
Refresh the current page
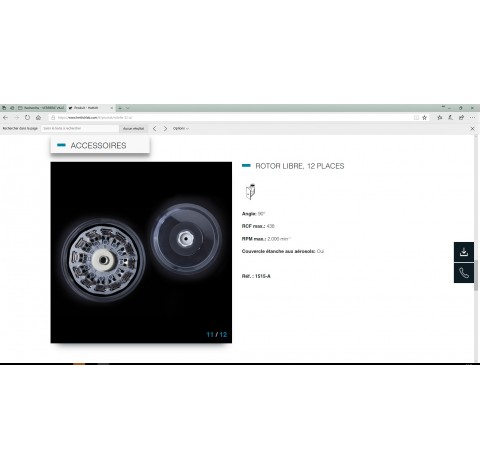[x=27, y=118]
